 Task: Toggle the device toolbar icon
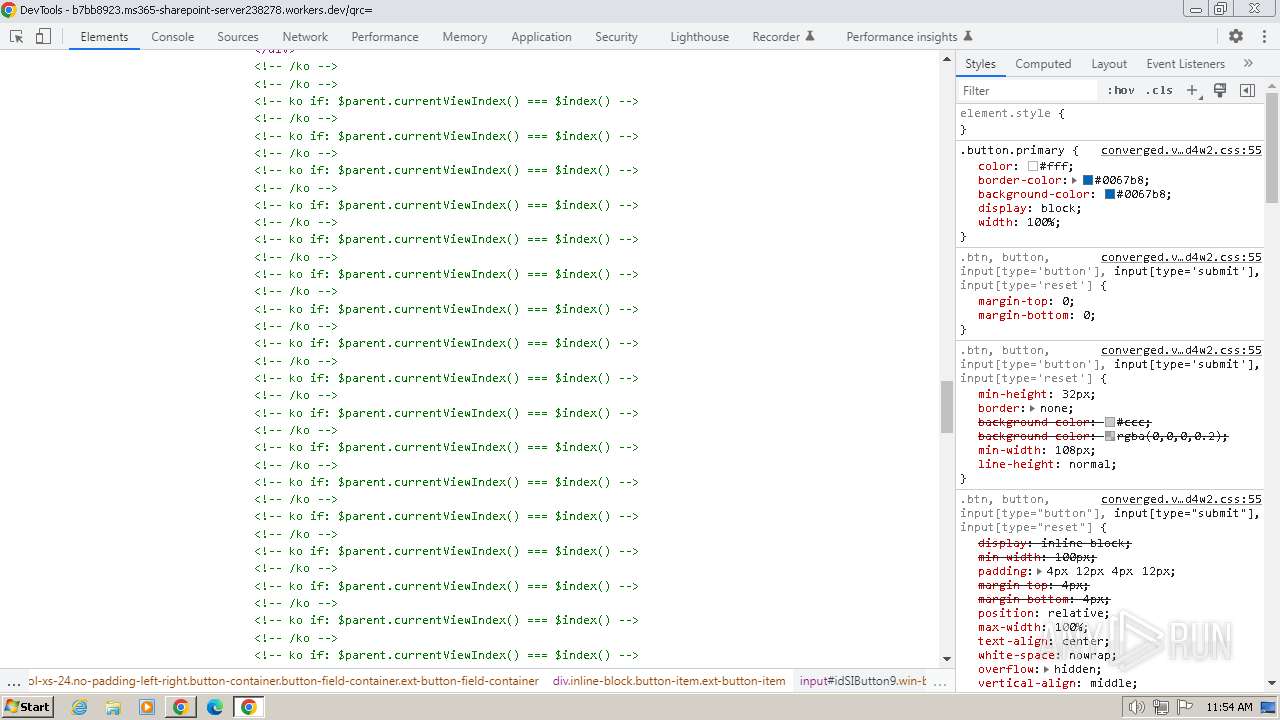point(43,36)
